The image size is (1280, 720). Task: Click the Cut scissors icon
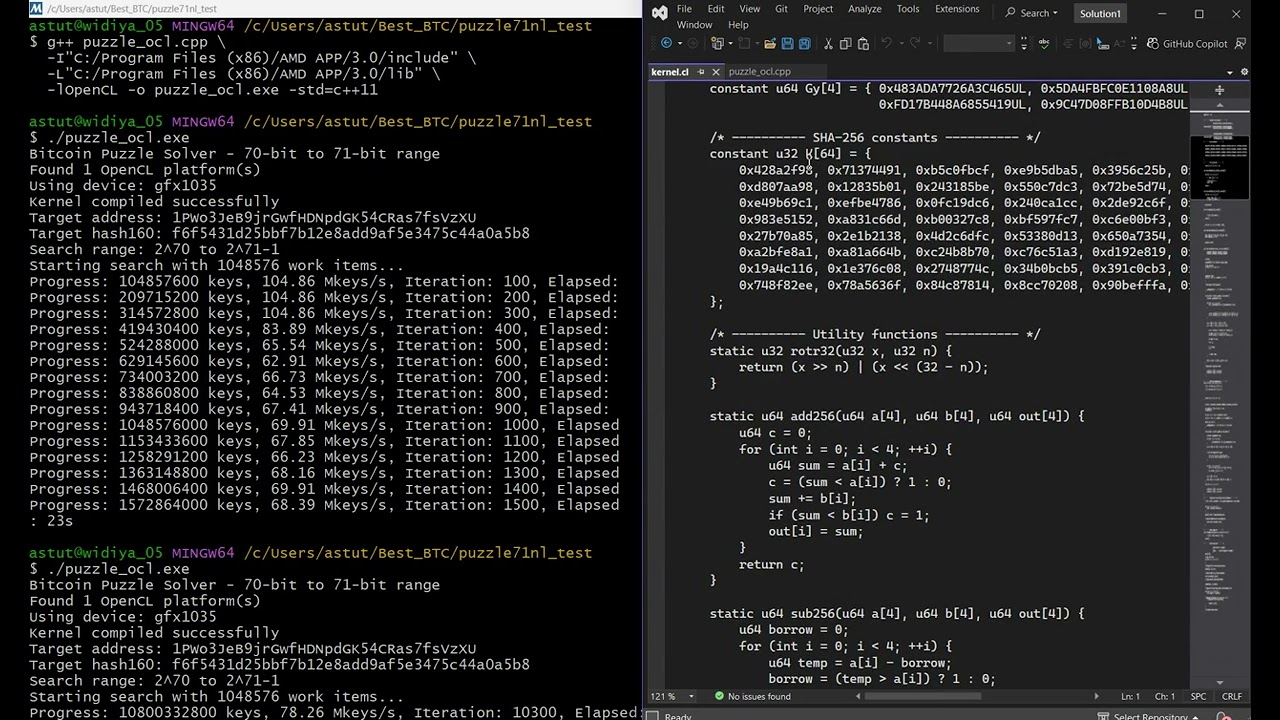coord(828,43)
